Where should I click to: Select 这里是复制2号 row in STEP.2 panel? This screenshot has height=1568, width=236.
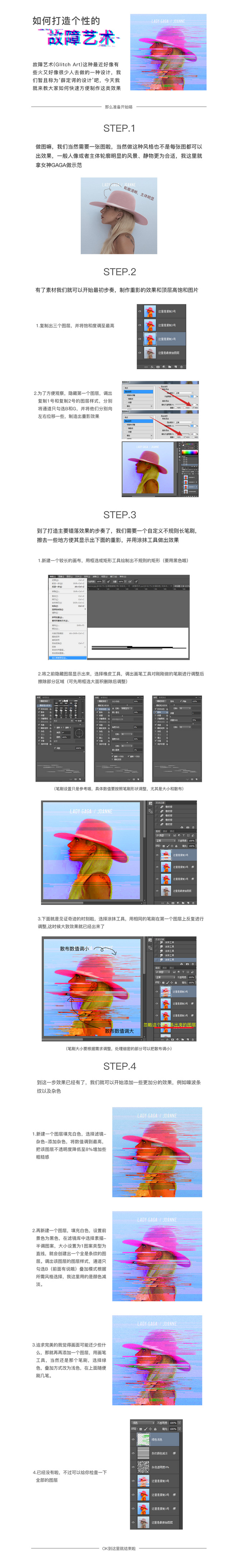click(x=162, y=325)
